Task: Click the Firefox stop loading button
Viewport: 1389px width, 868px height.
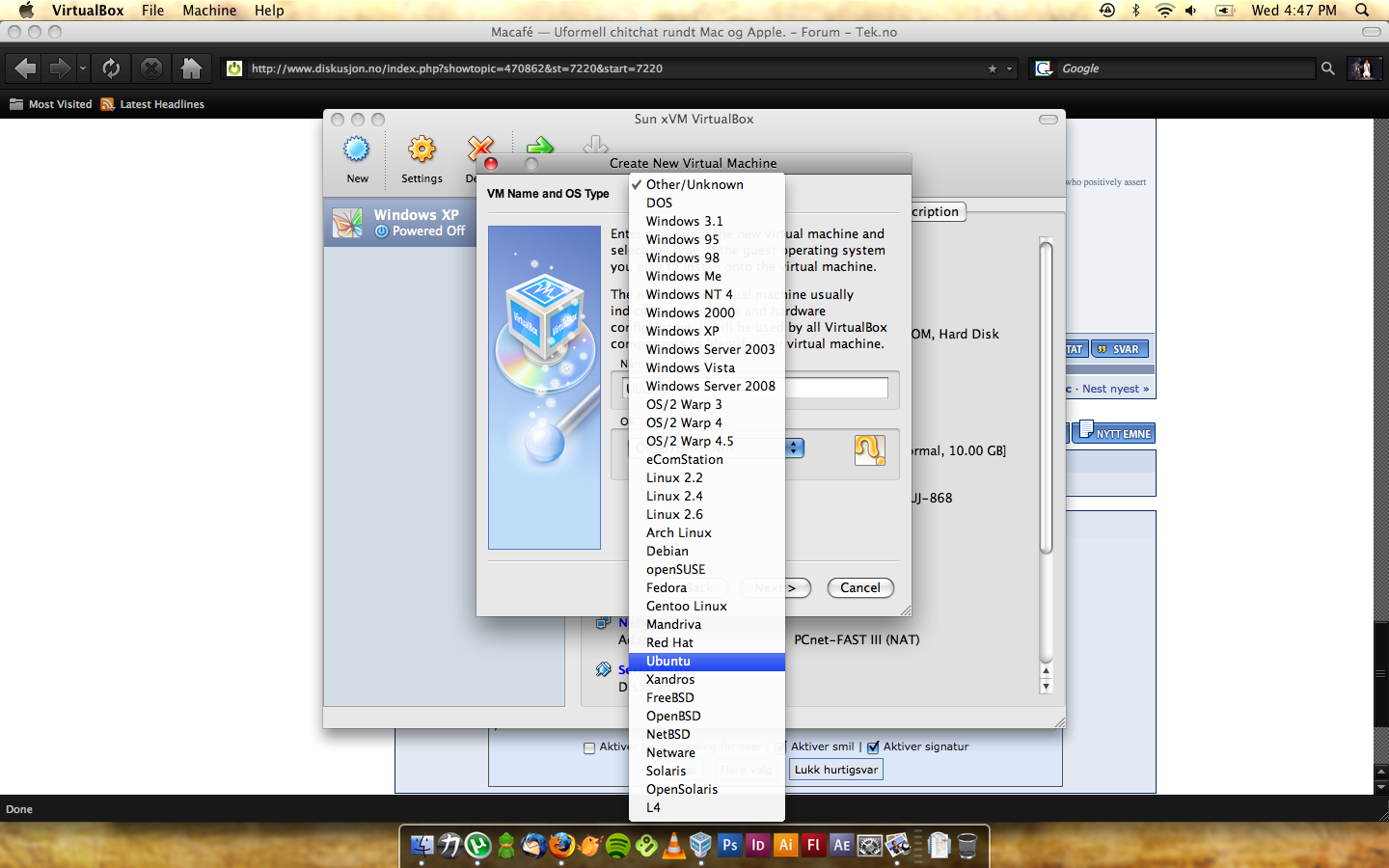Action: [x=151, y=68]
